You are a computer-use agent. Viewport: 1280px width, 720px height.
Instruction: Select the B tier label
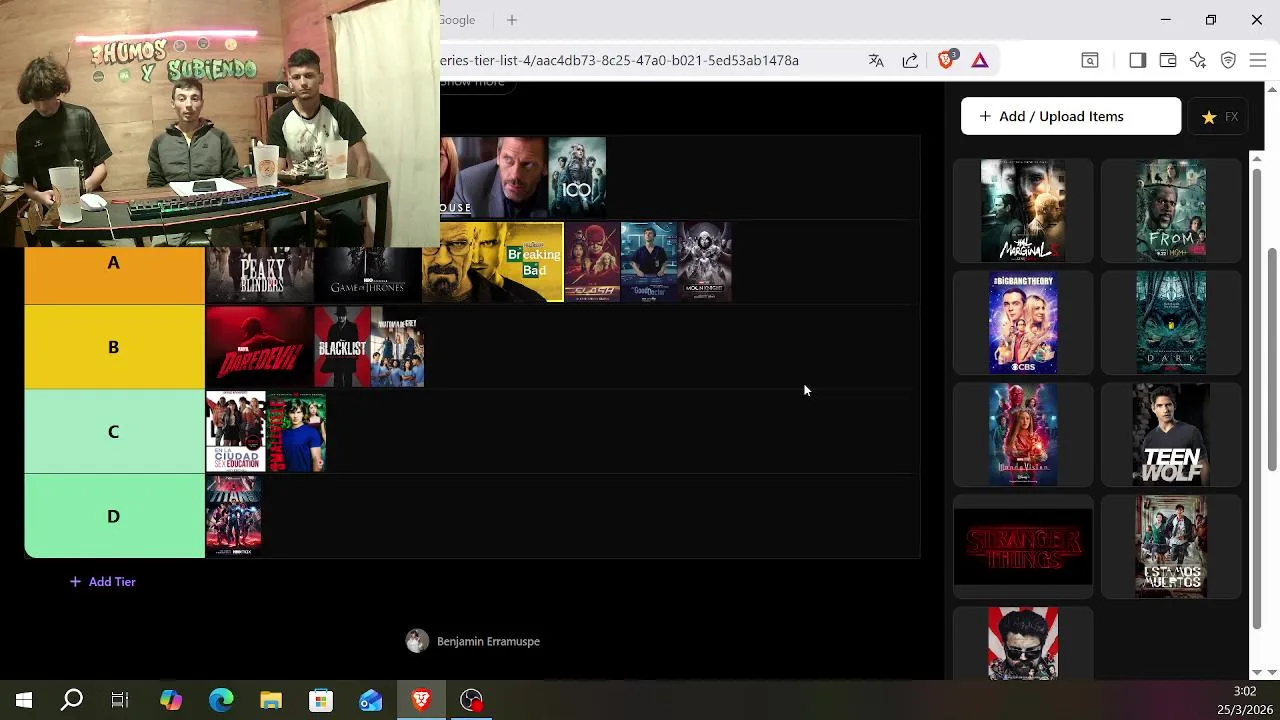(114, 347)
